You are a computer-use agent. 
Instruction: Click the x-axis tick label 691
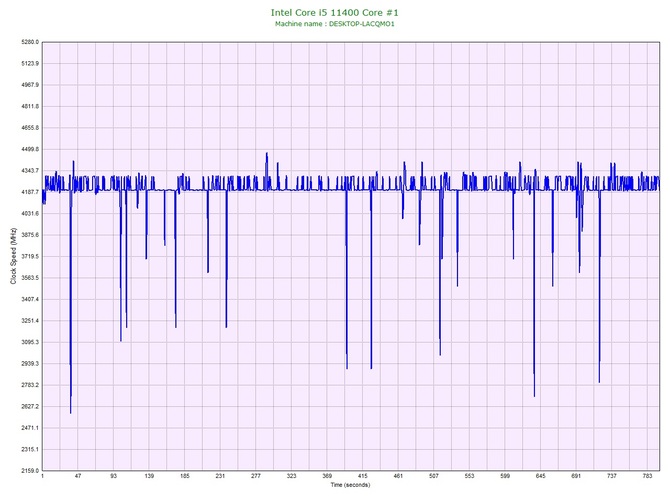pos(576,476)
